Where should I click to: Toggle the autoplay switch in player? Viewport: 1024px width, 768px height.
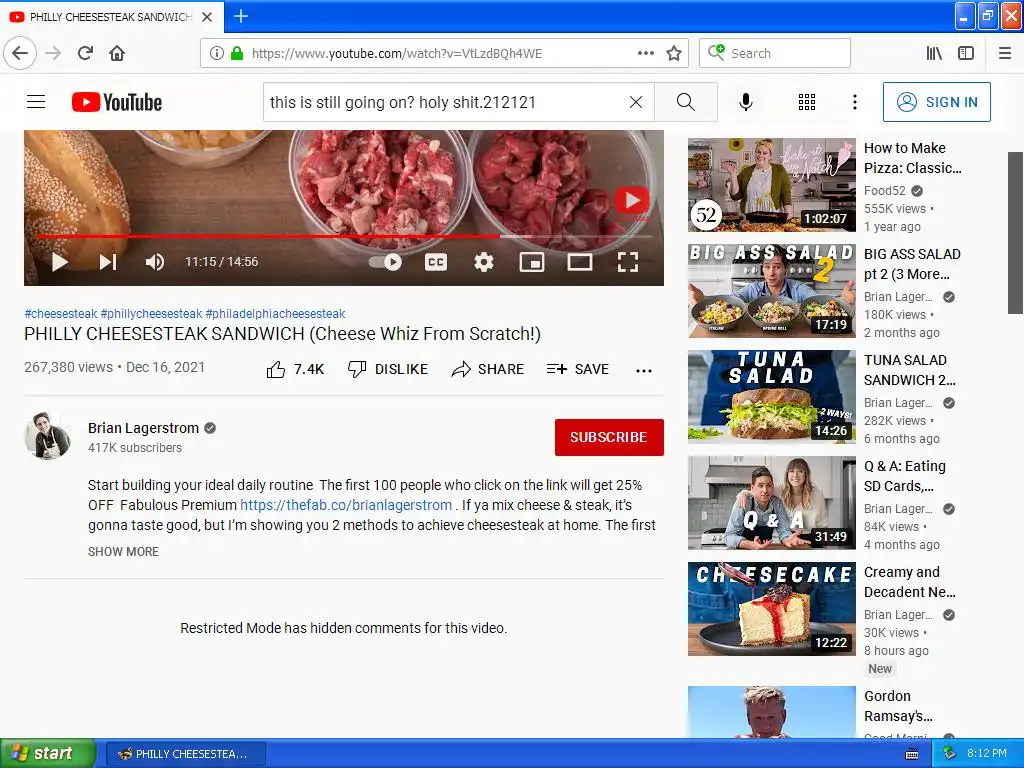(x=385, y=262)
